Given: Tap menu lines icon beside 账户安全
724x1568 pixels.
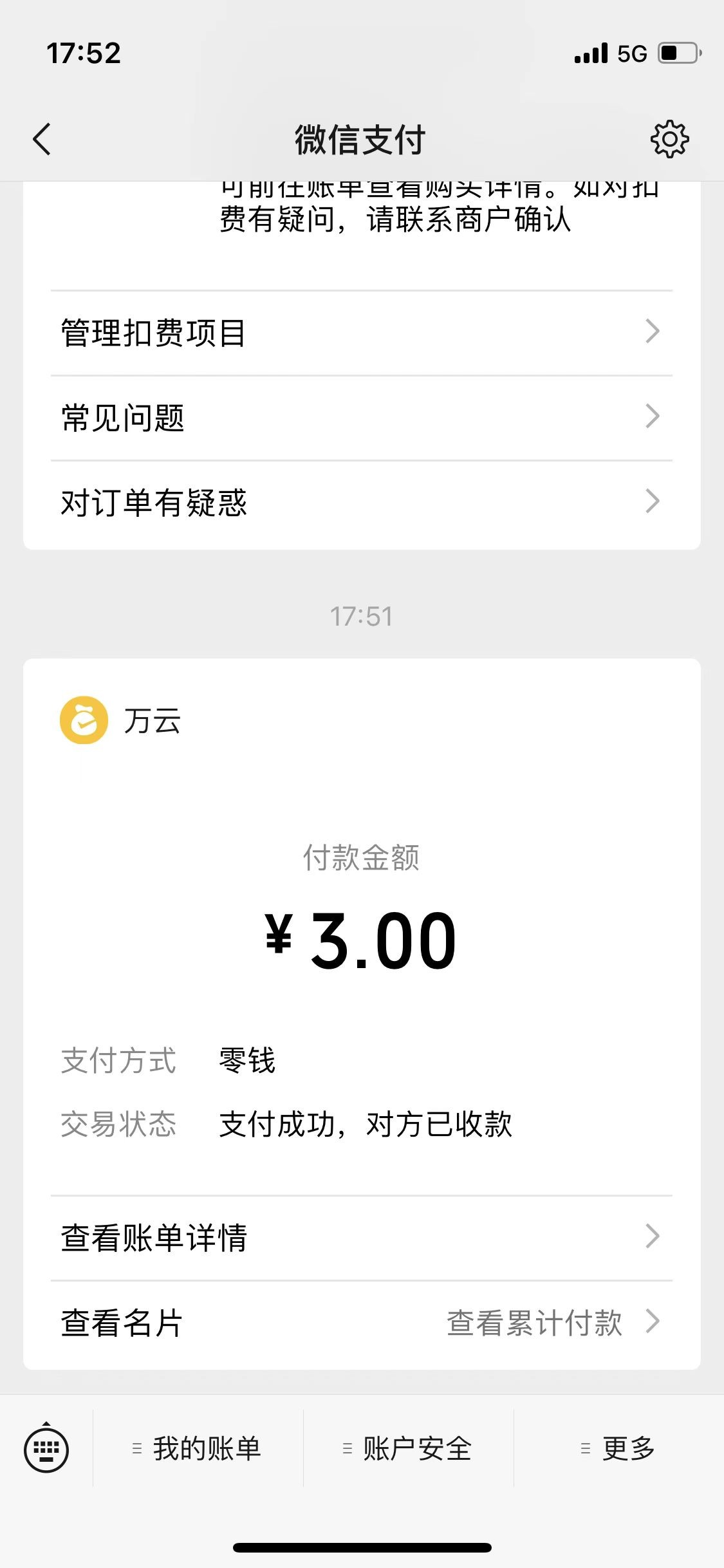Looking at the screenshot, I should 348,1449.
